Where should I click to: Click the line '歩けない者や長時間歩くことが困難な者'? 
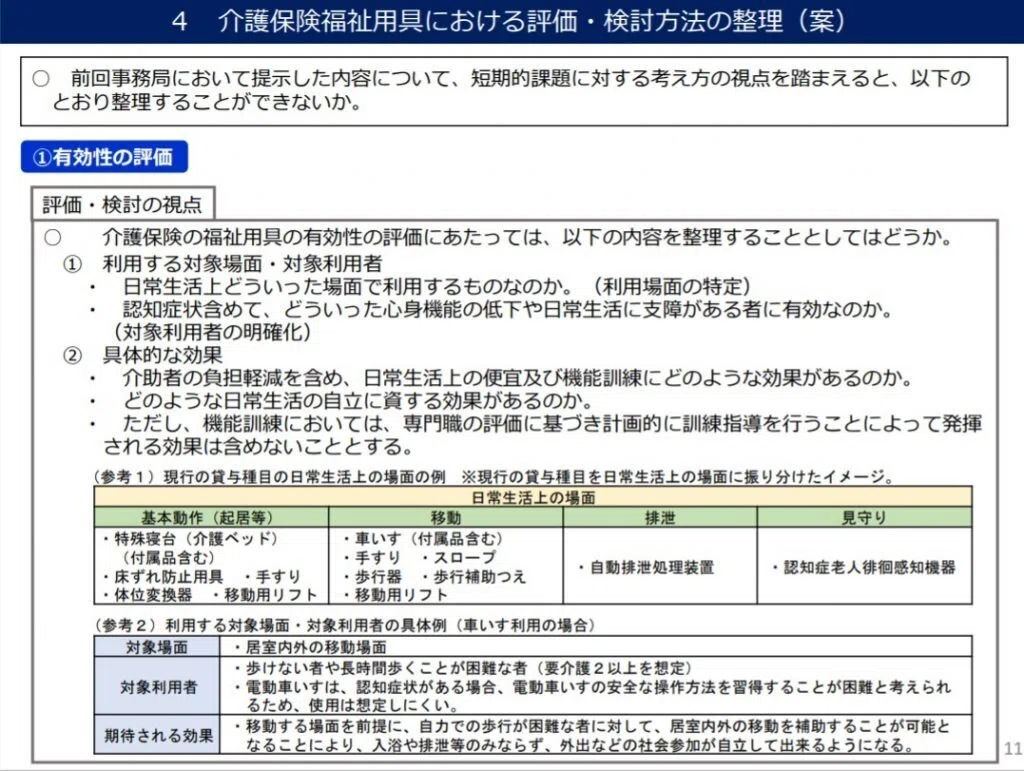coord(385,668)
